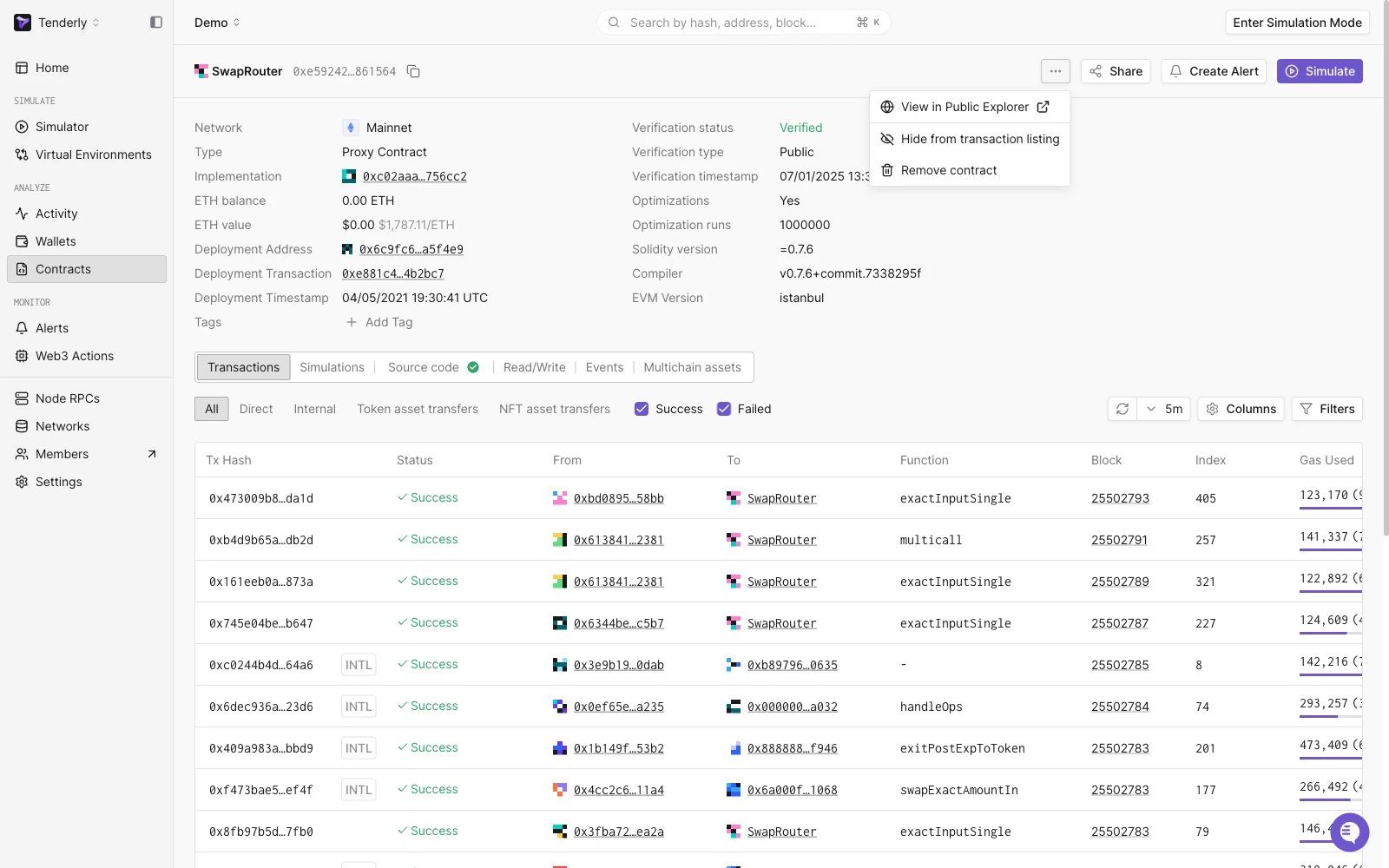
Task: Select the All transactions filter
Action: 212,409
